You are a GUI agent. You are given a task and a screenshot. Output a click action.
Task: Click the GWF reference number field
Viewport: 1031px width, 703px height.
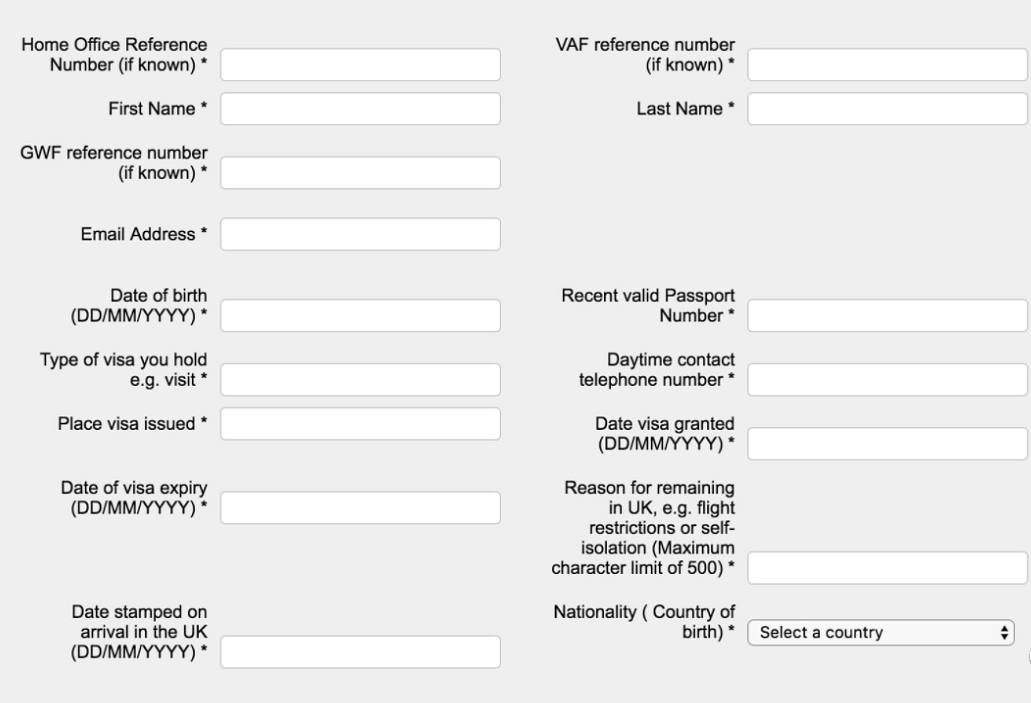point(360,172)
